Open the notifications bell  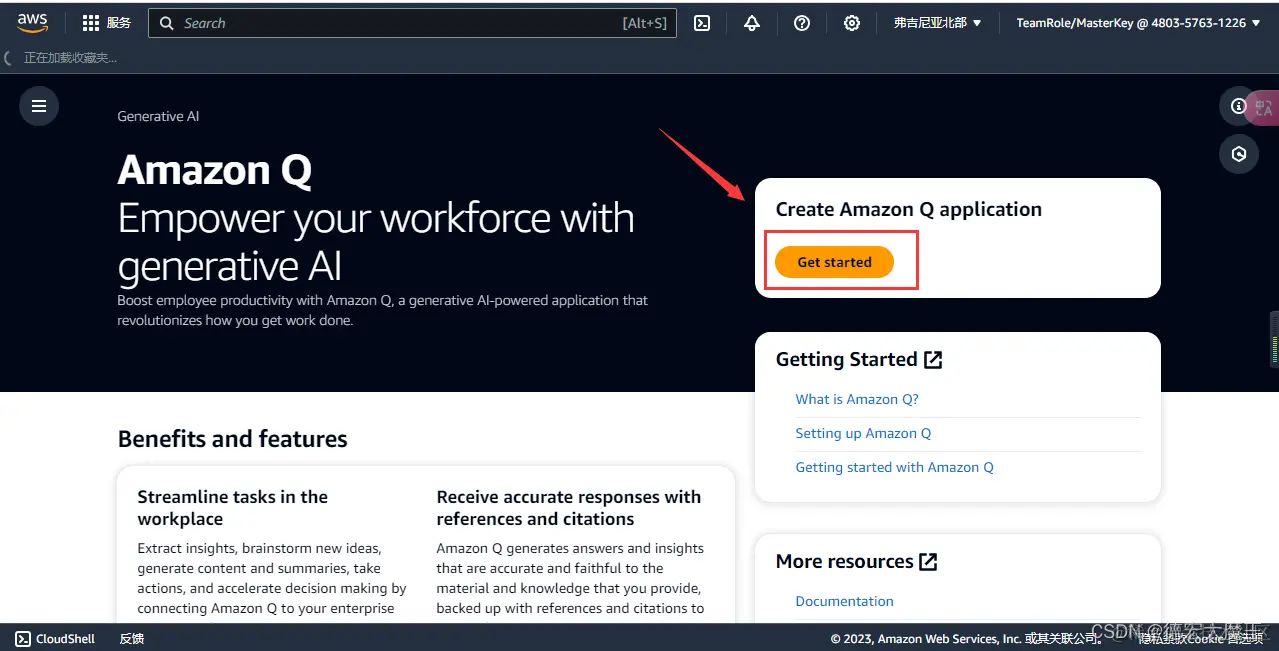point(752,23)
